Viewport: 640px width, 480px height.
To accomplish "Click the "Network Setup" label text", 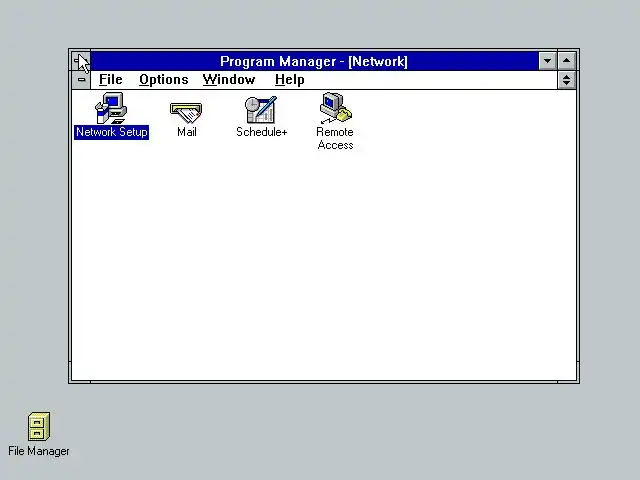I will [111, 132].
